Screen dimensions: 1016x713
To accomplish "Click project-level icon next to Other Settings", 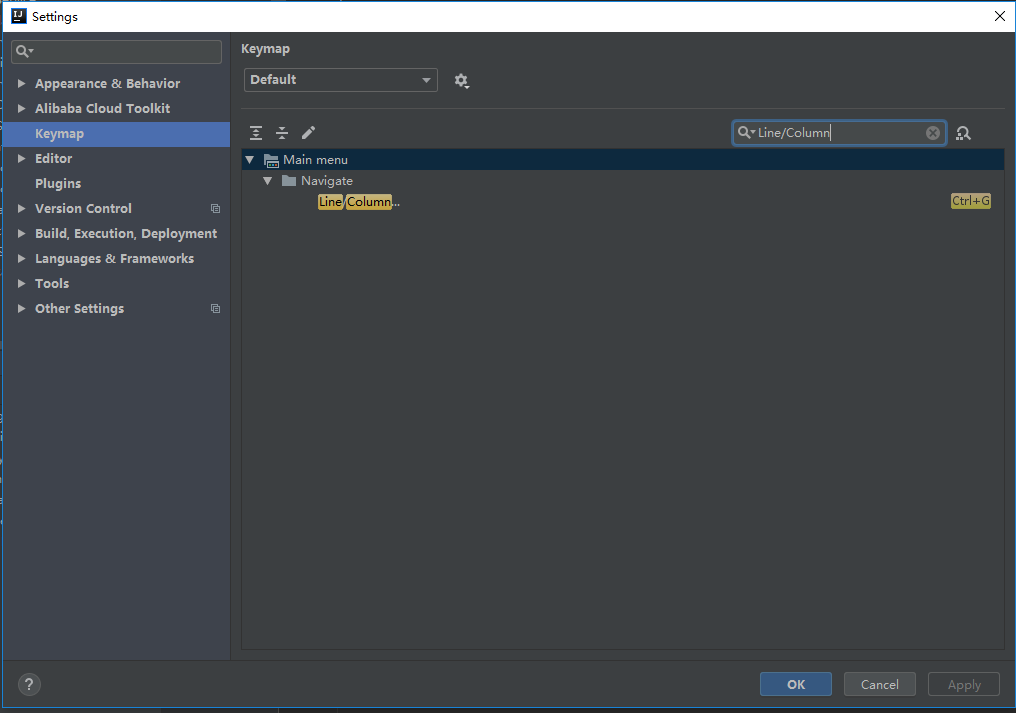I will click(x=215, y=309).
